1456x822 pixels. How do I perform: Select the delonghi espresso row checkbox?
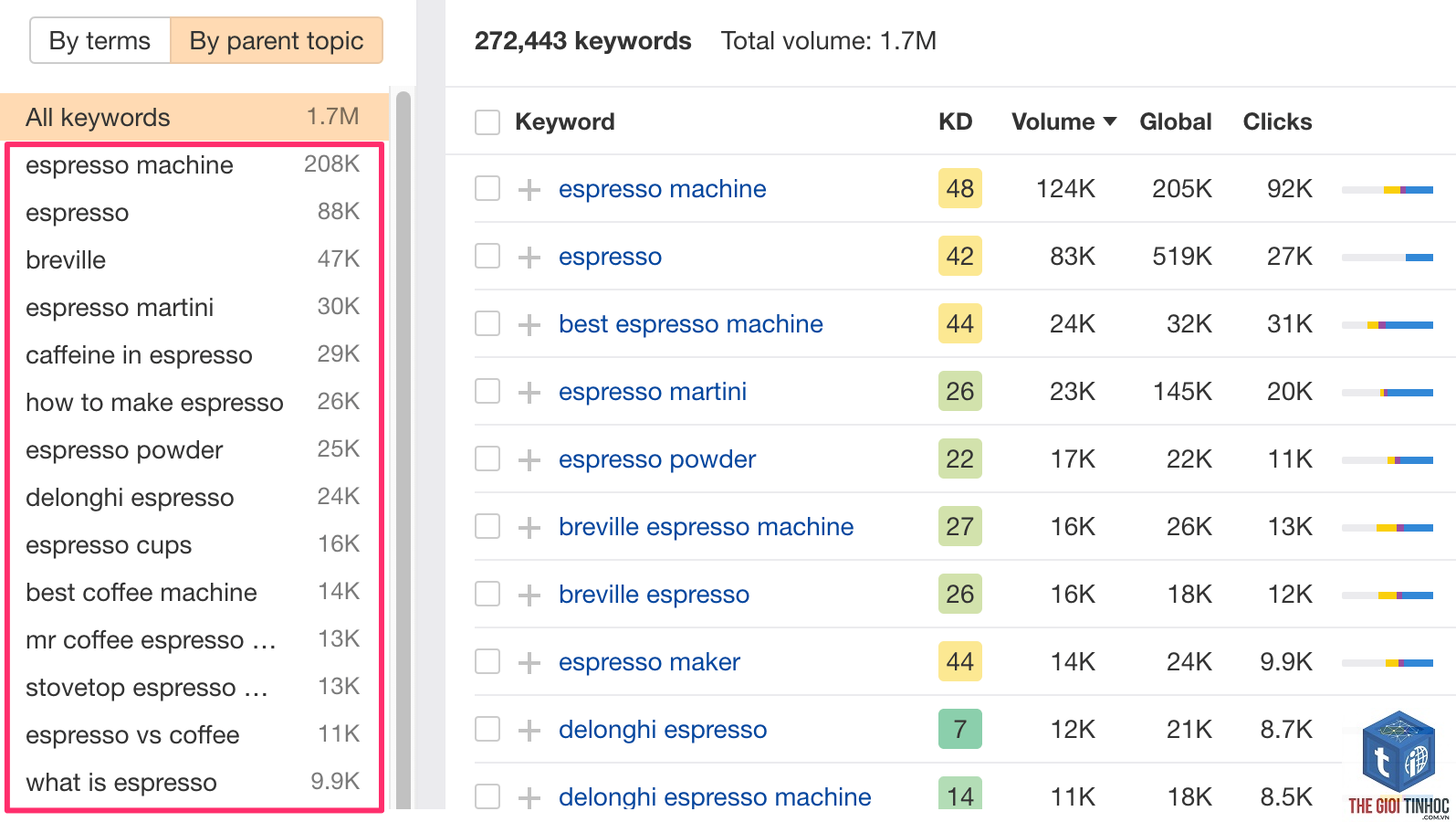click(x=487, y=729)
